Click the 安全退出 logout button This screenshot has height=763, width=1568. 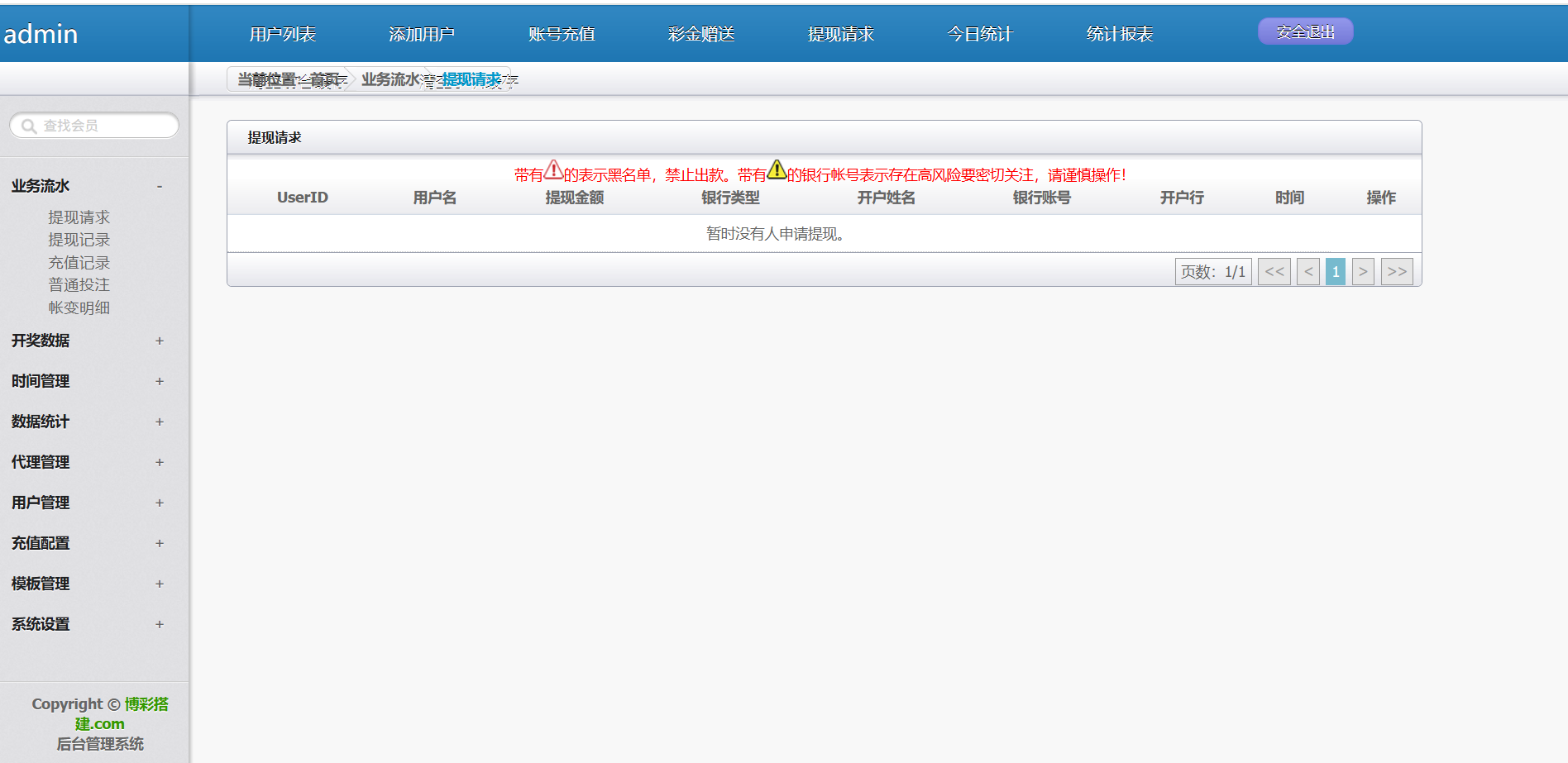point(1305,32)
